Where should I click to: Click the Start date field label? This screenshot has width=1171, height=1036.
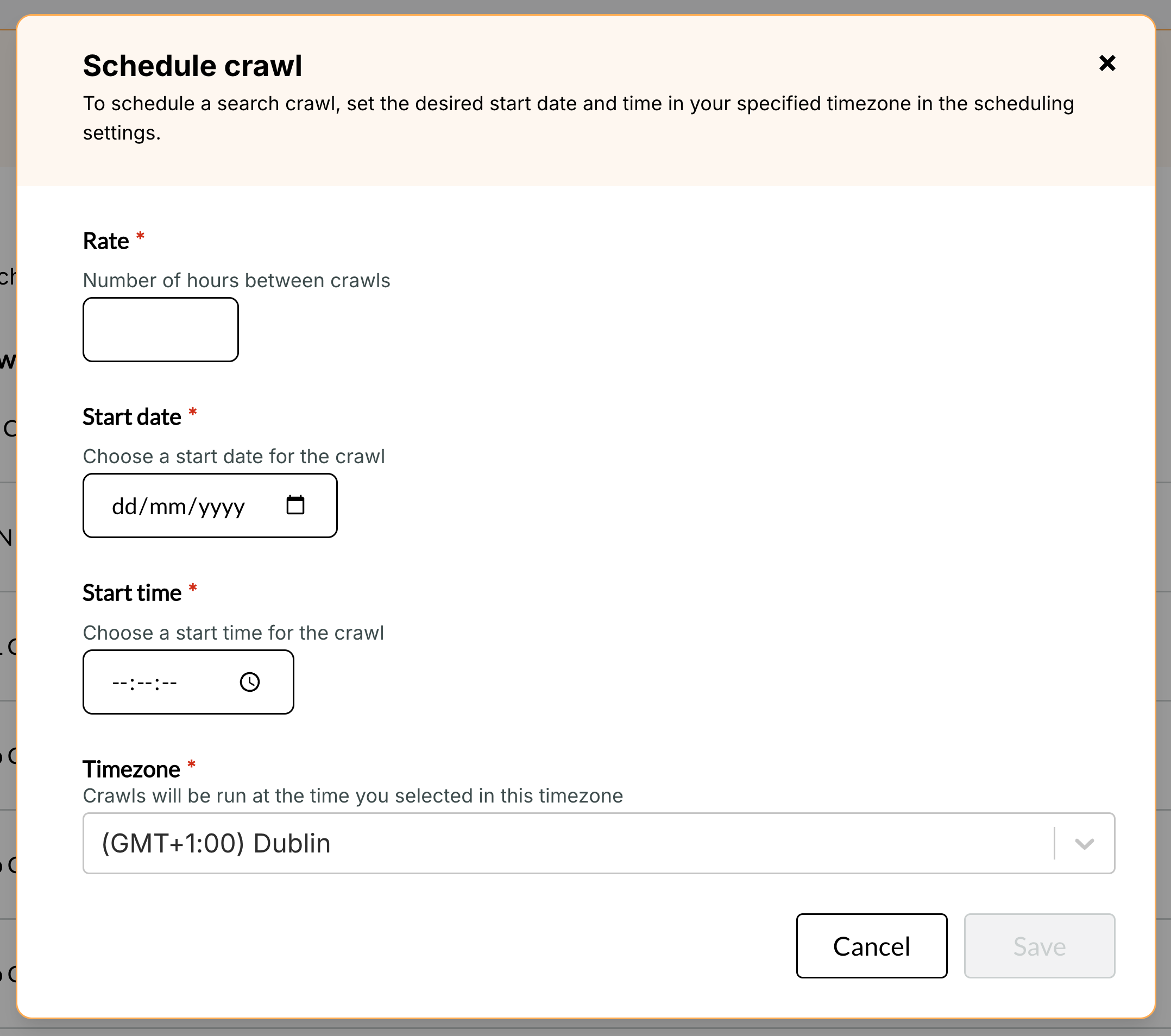coord(132,417)
